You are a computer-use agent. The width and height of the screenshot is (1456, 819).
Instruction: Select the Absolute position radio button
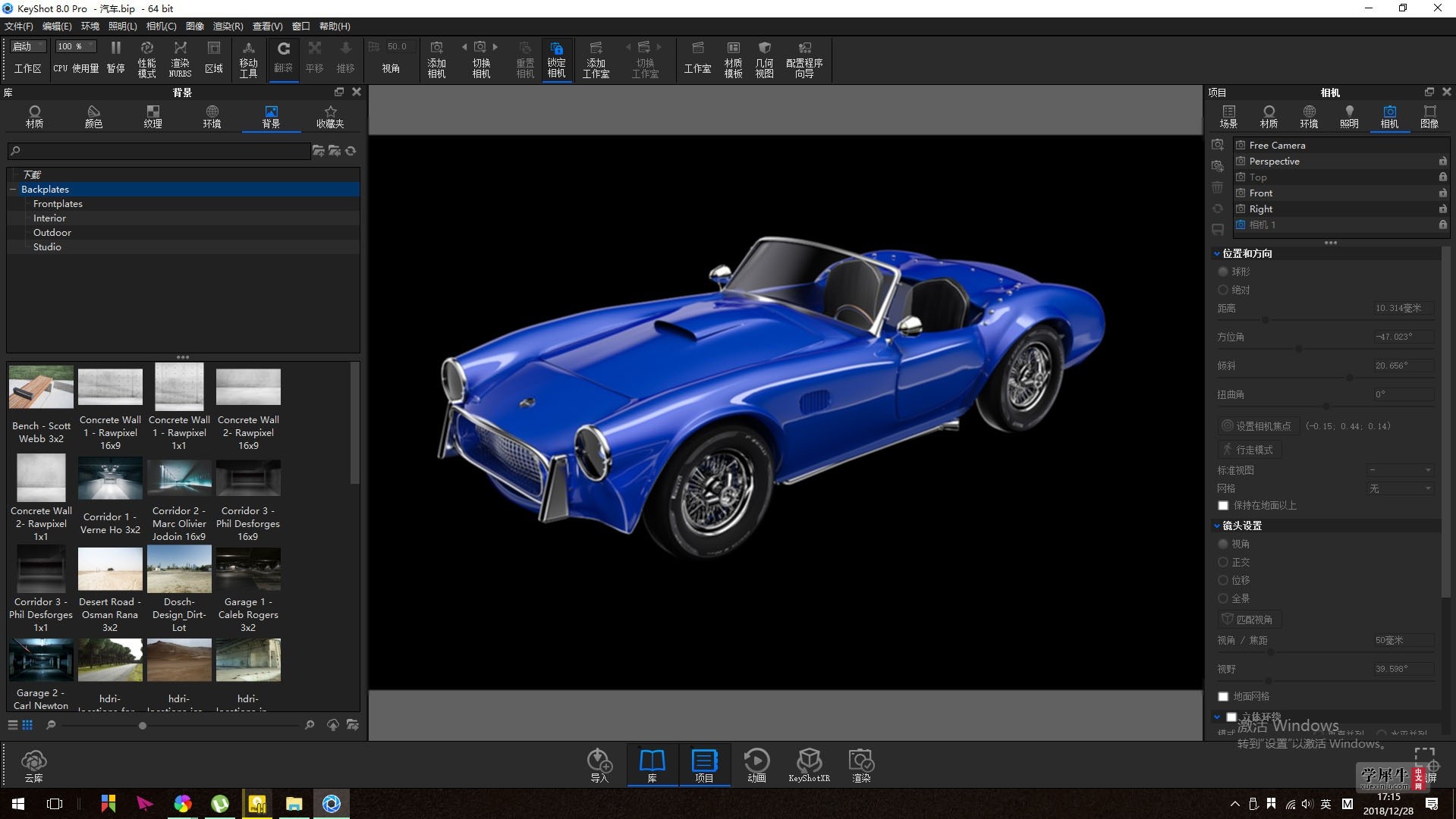(1223, 290)
